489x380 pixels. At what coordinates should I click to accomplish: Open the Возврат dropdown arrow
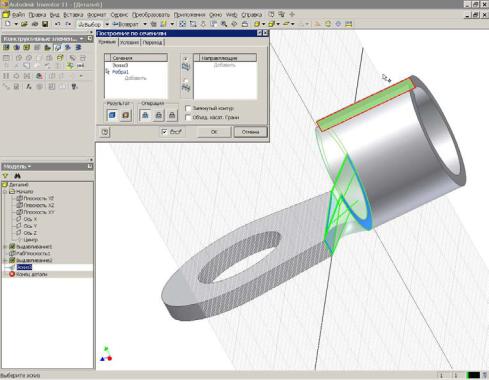coord(145,24)
